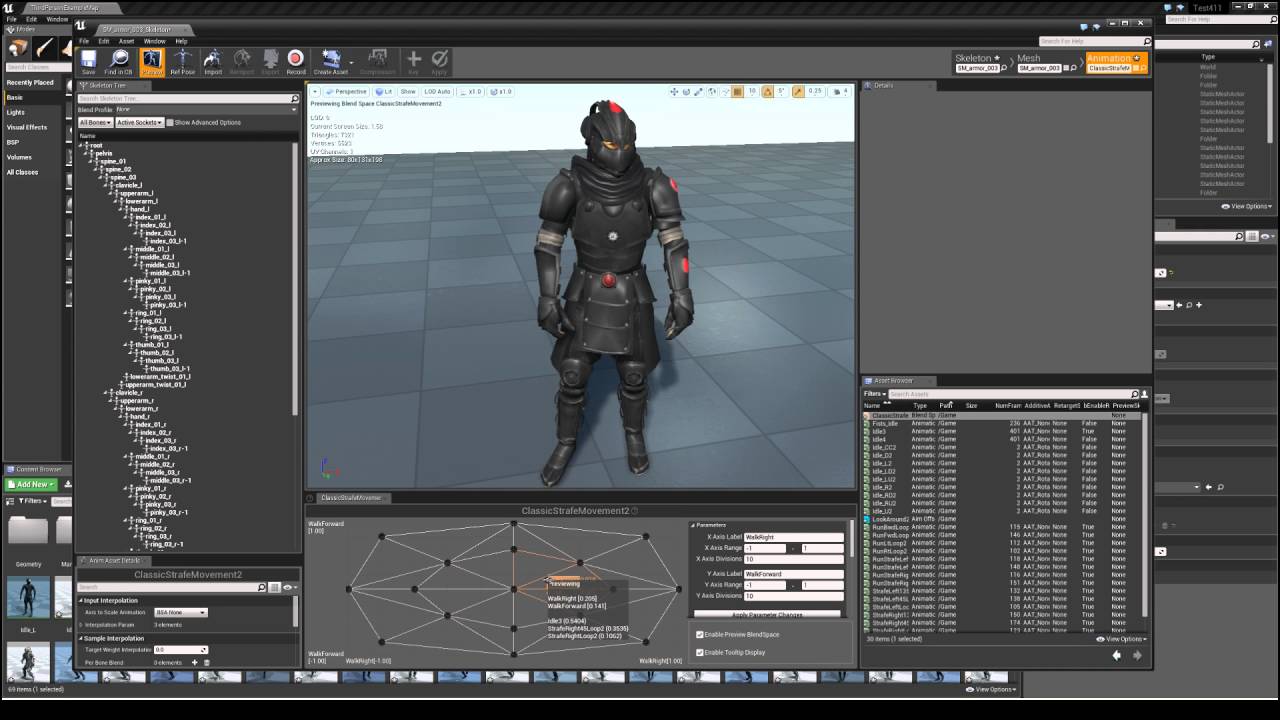Click the Record toolbar icon
This screenshot has height=720, width=1280.
(296, 62)
